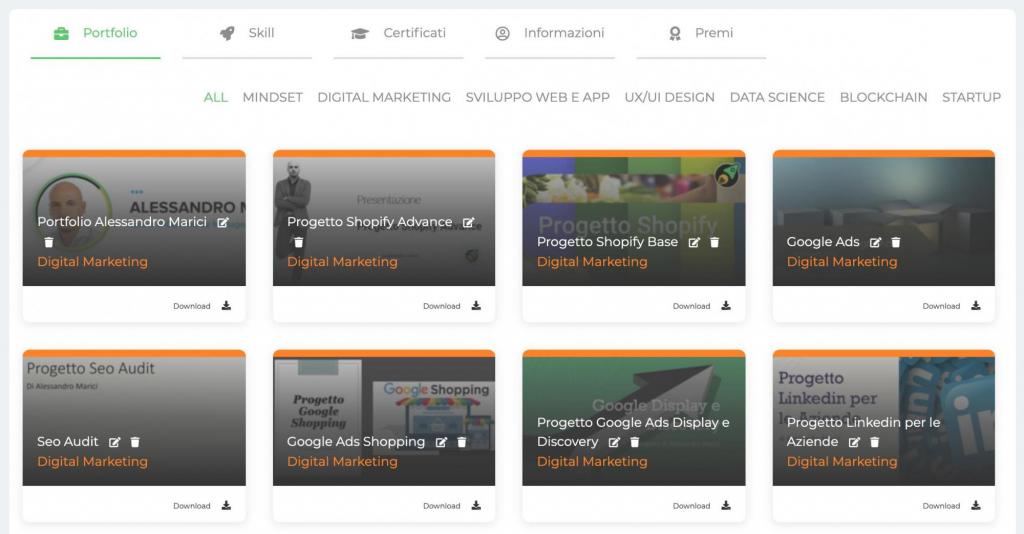This screenshot has height=534, width=1024.
Task: Click Download text on Progetto Linkedin card
Action: pyautogui.click(x=941, y=506)
